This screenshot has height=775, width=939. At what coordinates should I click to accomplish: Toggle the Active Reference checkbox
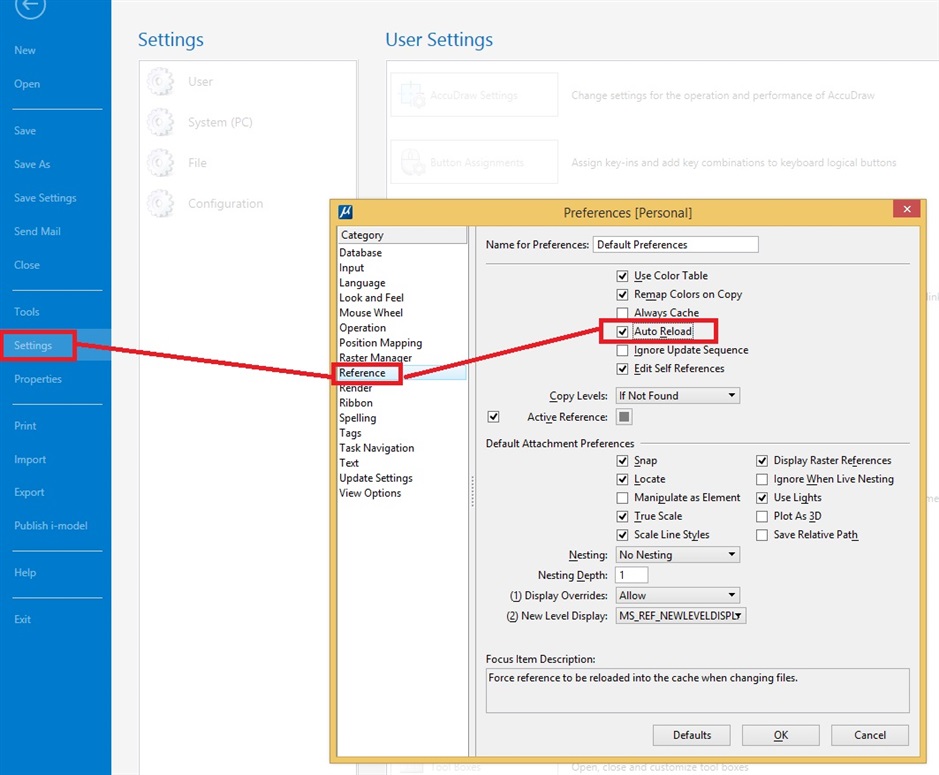click(493, 417)
